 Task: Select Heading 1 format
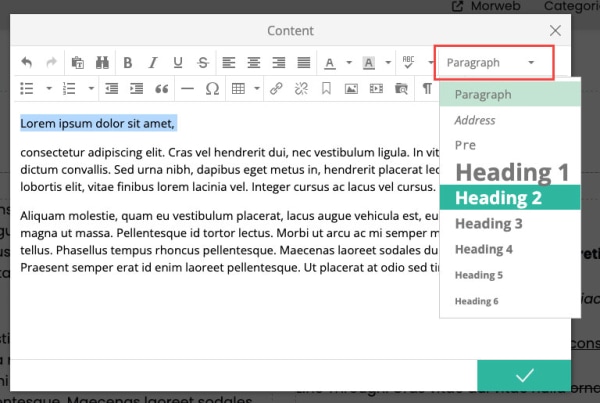[510, 172]
